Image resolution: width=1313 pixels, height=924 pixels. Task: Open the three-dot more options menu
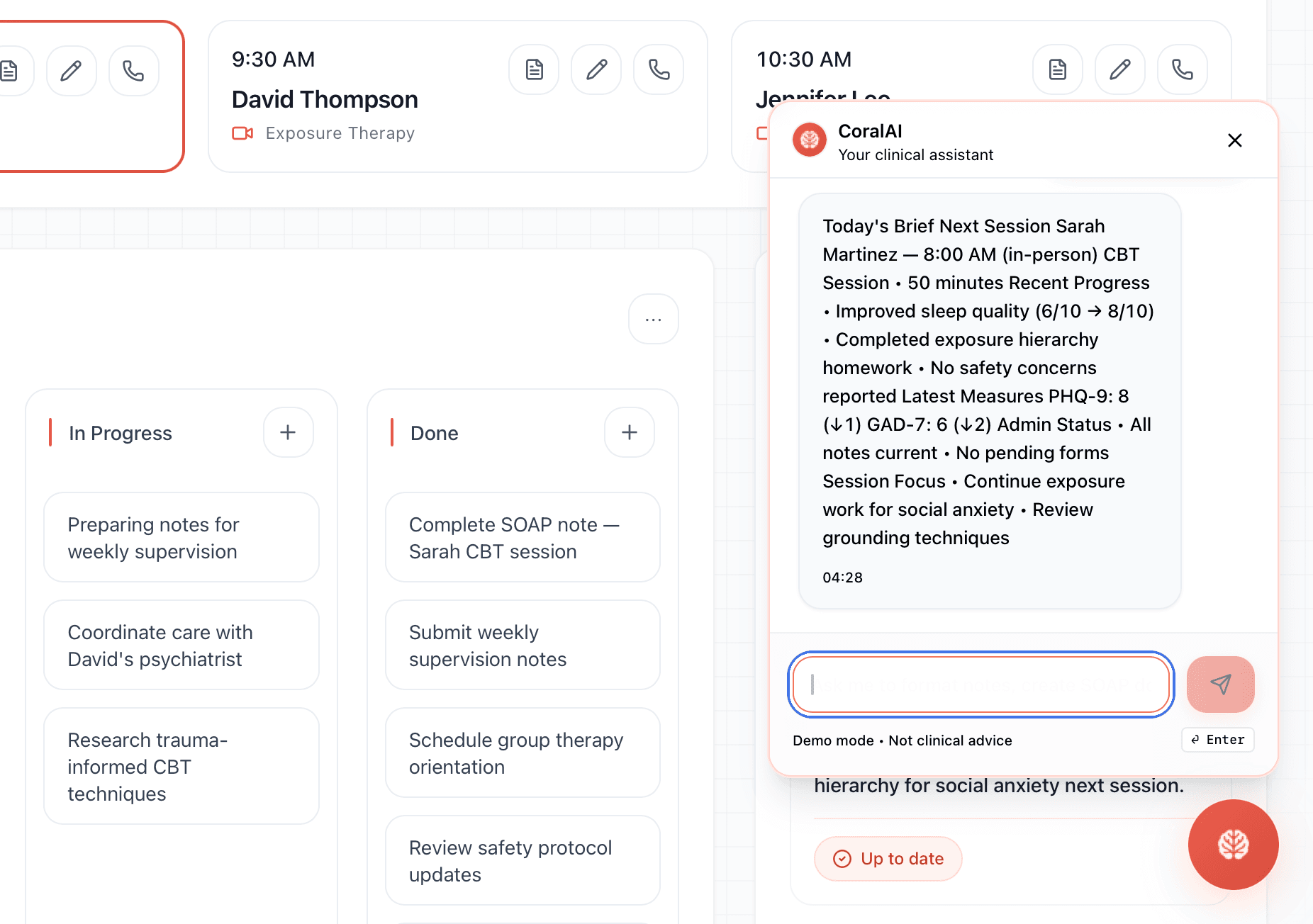pyautogui.click(x=653, y=320)
